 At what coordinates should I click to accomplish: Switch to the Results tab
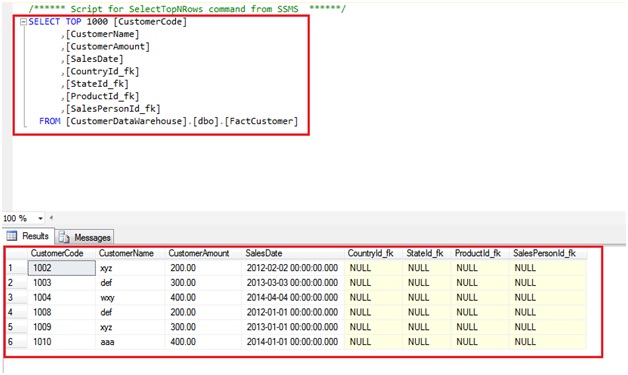click(28, 236)
